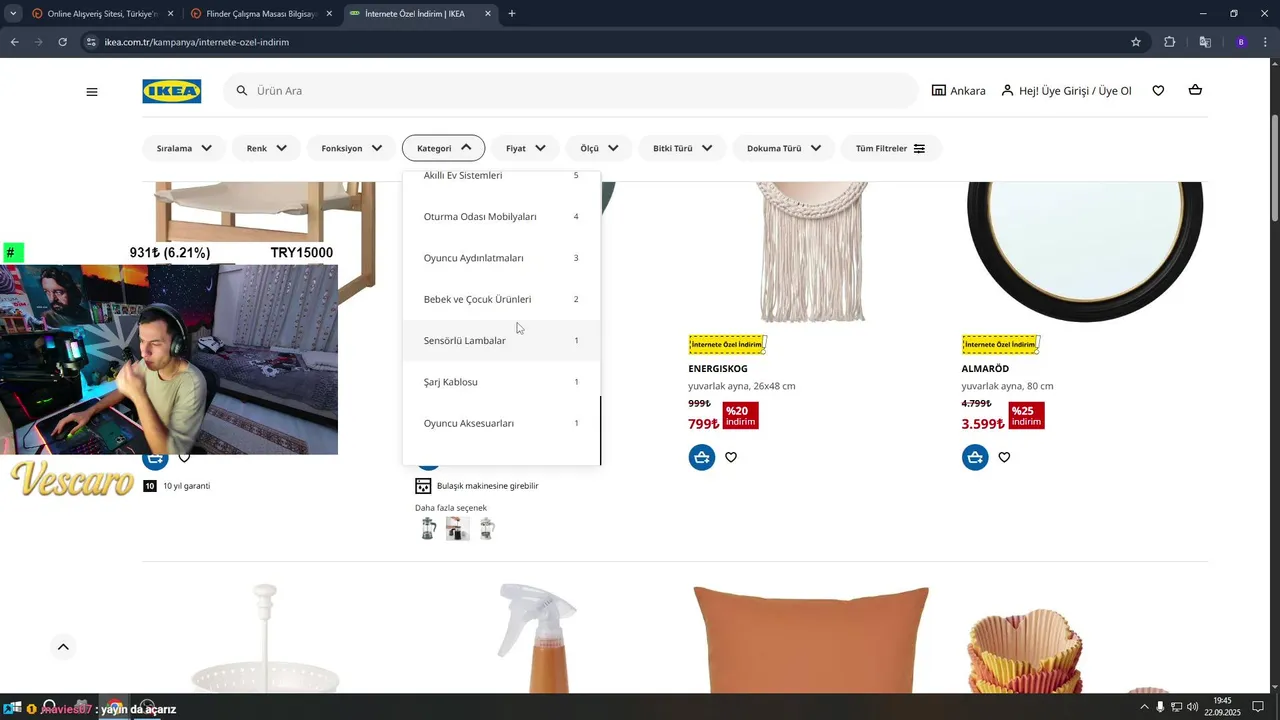The image size is (1280, 720).
Task: Click Hej! Üye Girişi / Üye Ol
Action: (1066, 91)
